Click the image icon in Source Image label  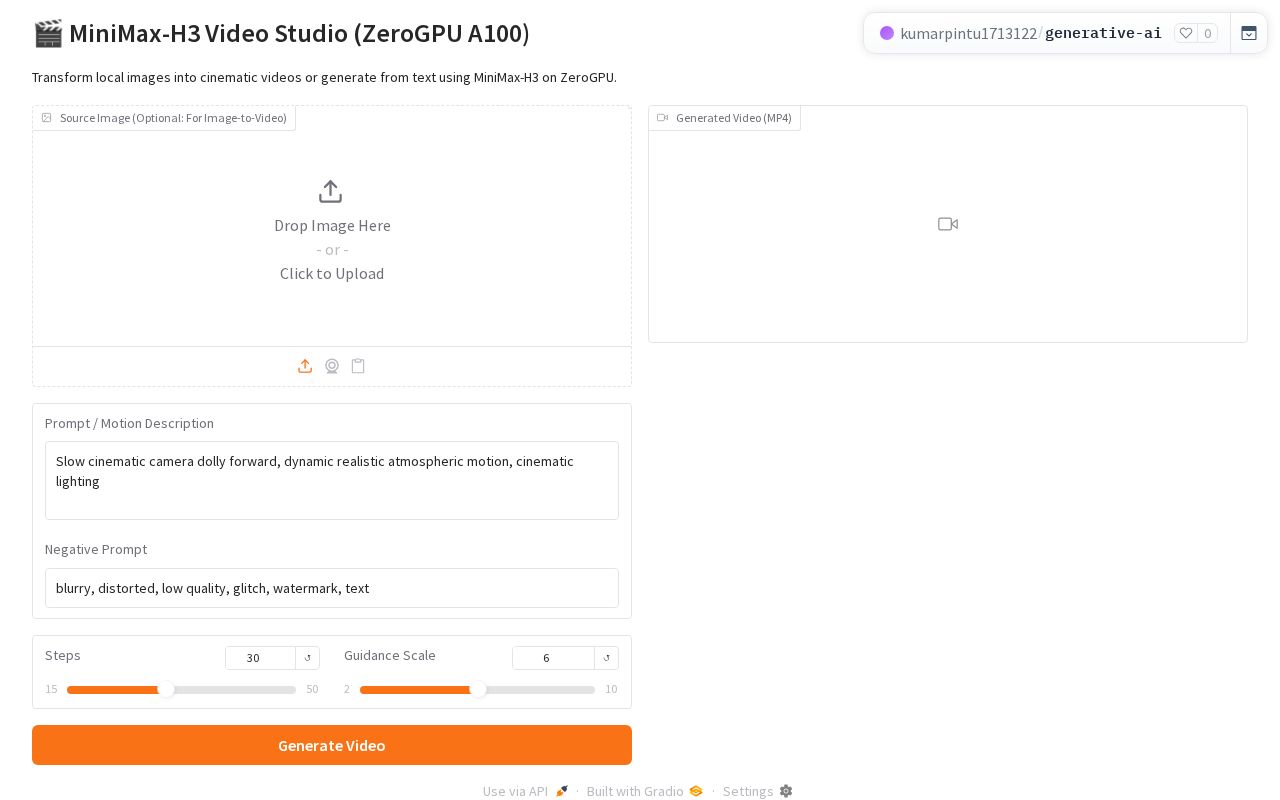[x=47, y=118]
